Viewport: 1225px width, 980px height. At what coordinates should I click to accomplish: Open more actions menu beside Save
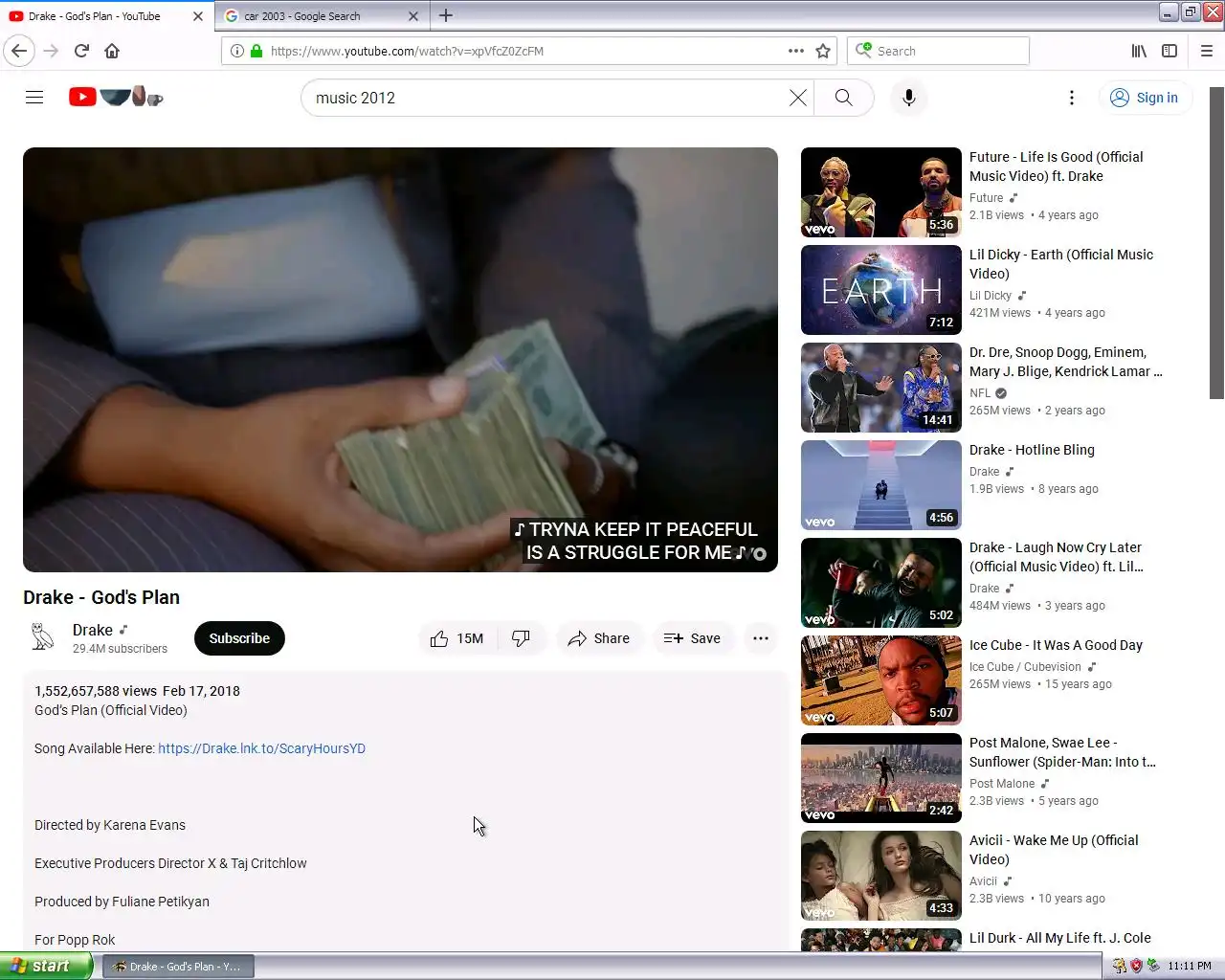[x=761, y=638]
